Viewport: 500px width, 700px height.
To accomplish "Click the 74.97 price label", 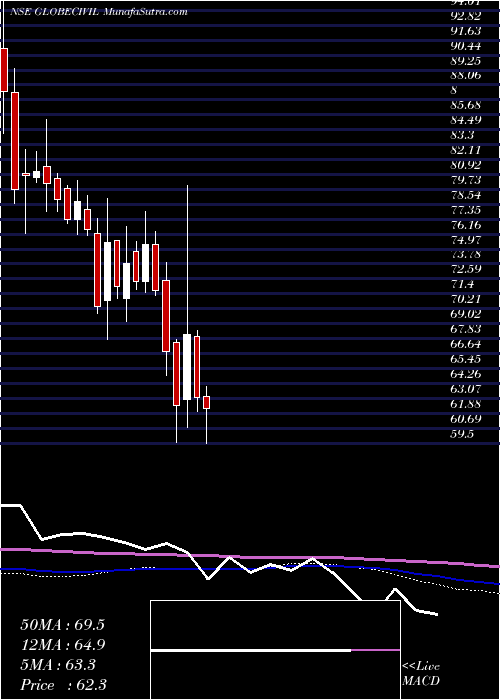I will [466, 240].
